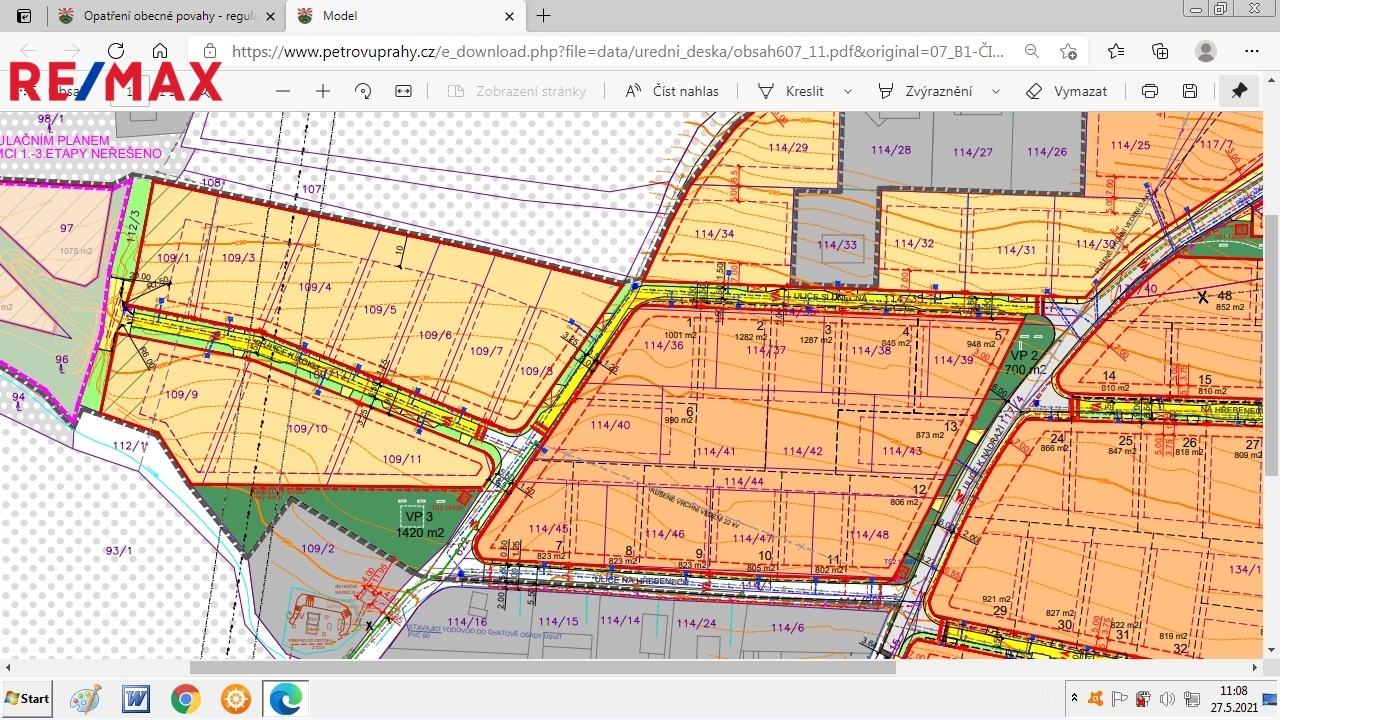Save the PDF with the disk icon

click(1190, 91)
